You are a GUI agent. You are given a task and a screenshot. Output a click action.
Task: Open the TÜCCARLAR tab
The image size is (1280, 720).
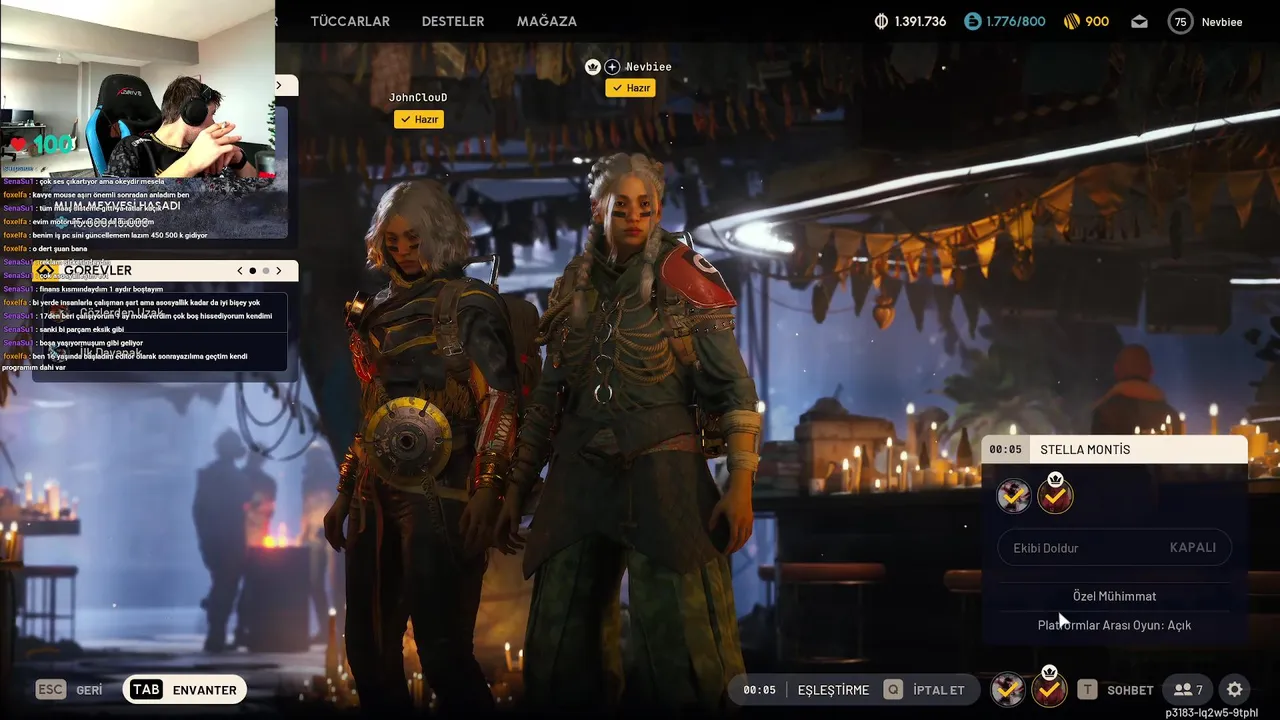coord(350,21)
